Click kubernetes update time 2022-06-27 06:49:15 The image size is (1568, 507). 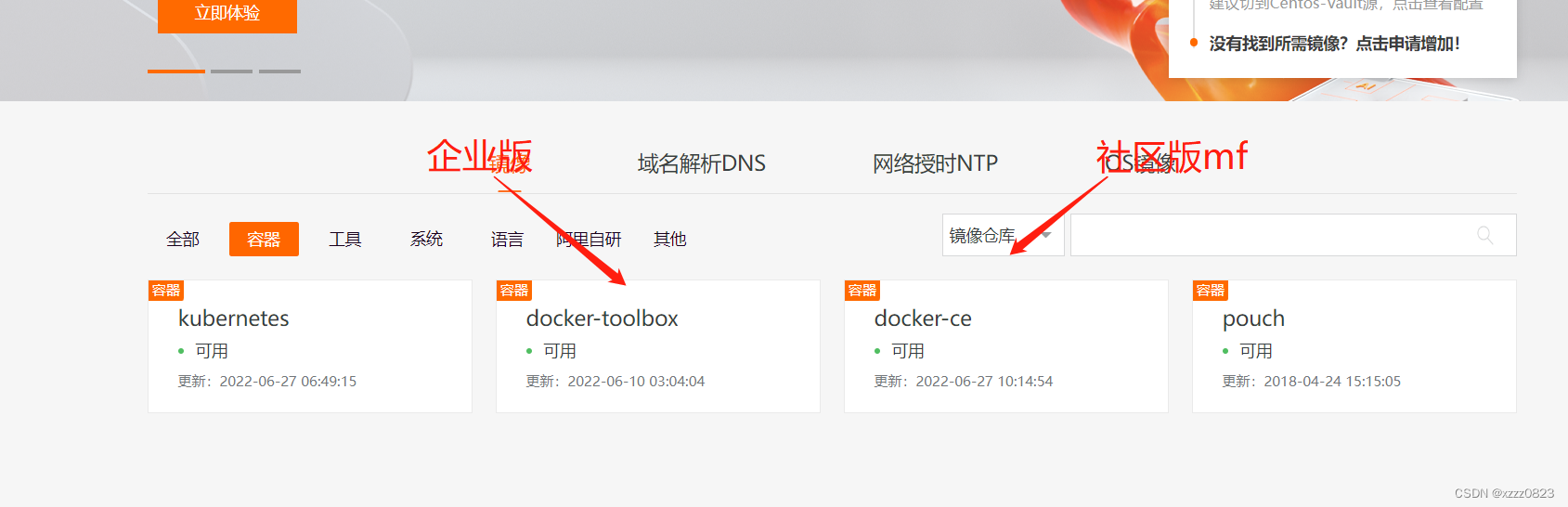tap(288, 382)
